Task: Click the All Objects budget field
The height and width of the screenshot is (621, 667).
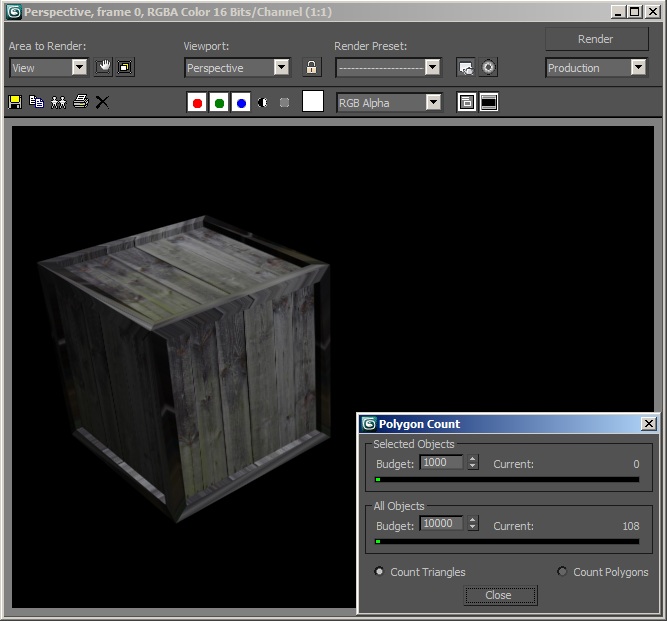Action: click(441, 524)
